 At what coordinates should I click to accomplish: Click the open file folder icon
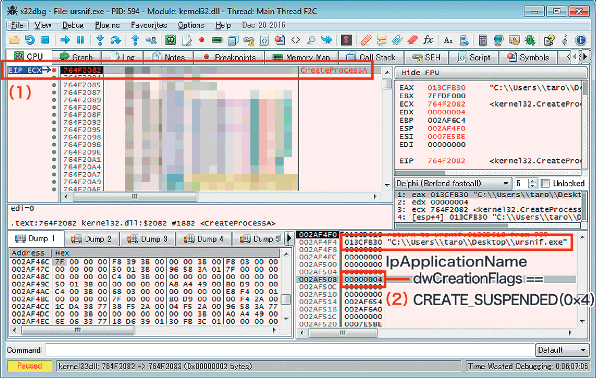[x=14, y=40]
